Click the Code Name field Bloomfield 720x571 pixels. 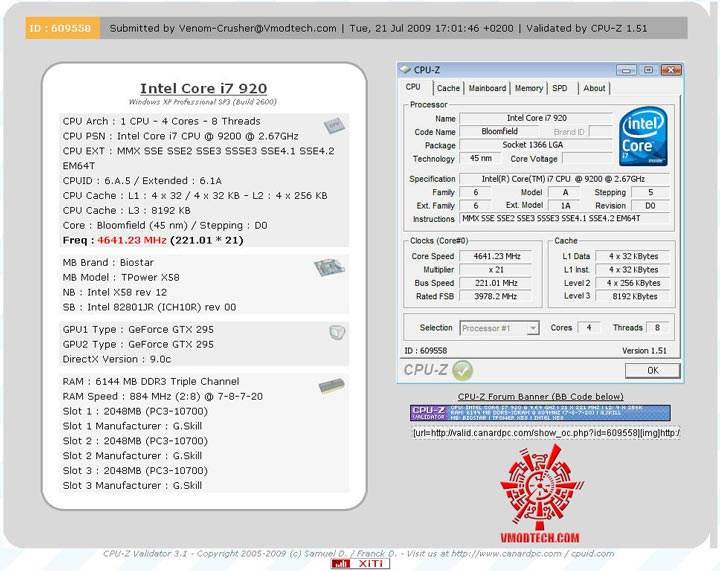(499, 132)
